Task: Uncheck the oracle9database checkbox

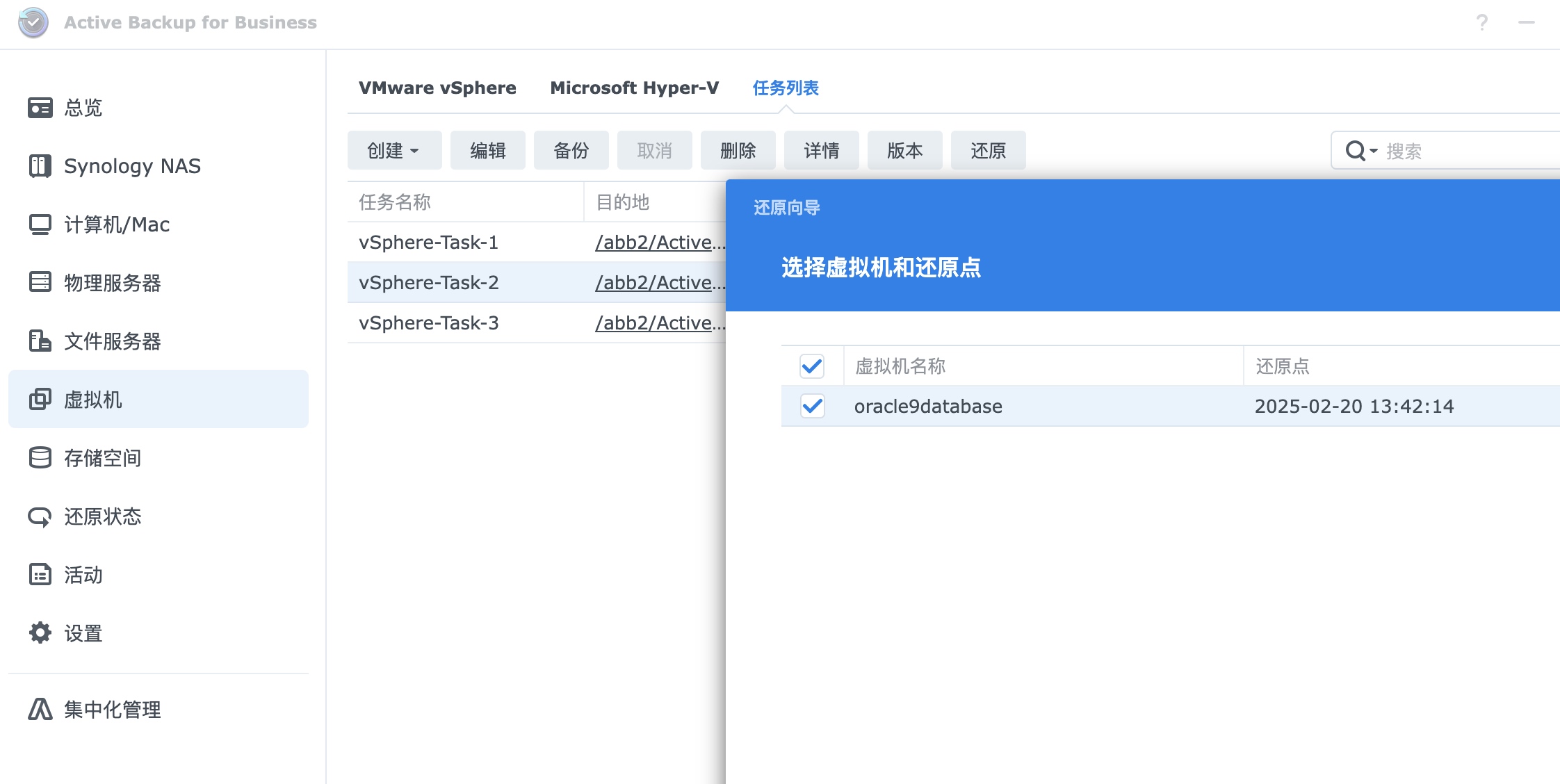Action: pos(812,406)
